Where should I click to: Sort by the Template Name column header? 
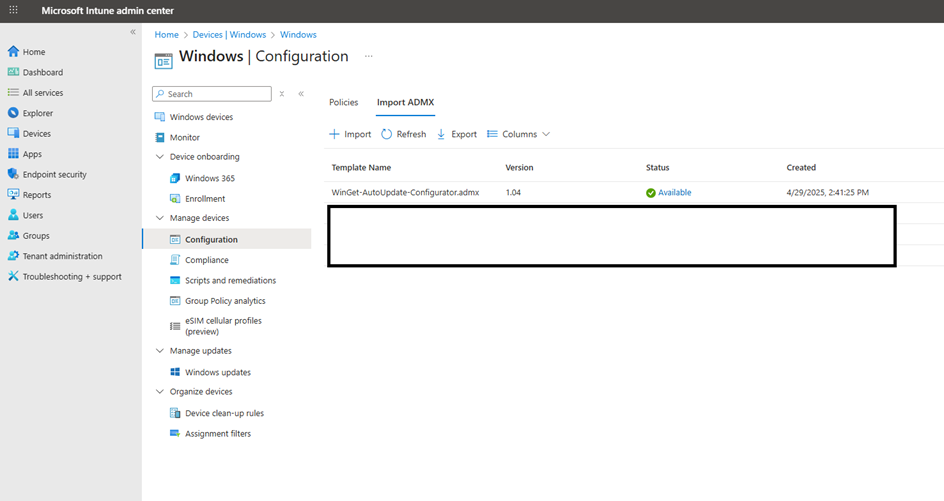tap(361, 167)
